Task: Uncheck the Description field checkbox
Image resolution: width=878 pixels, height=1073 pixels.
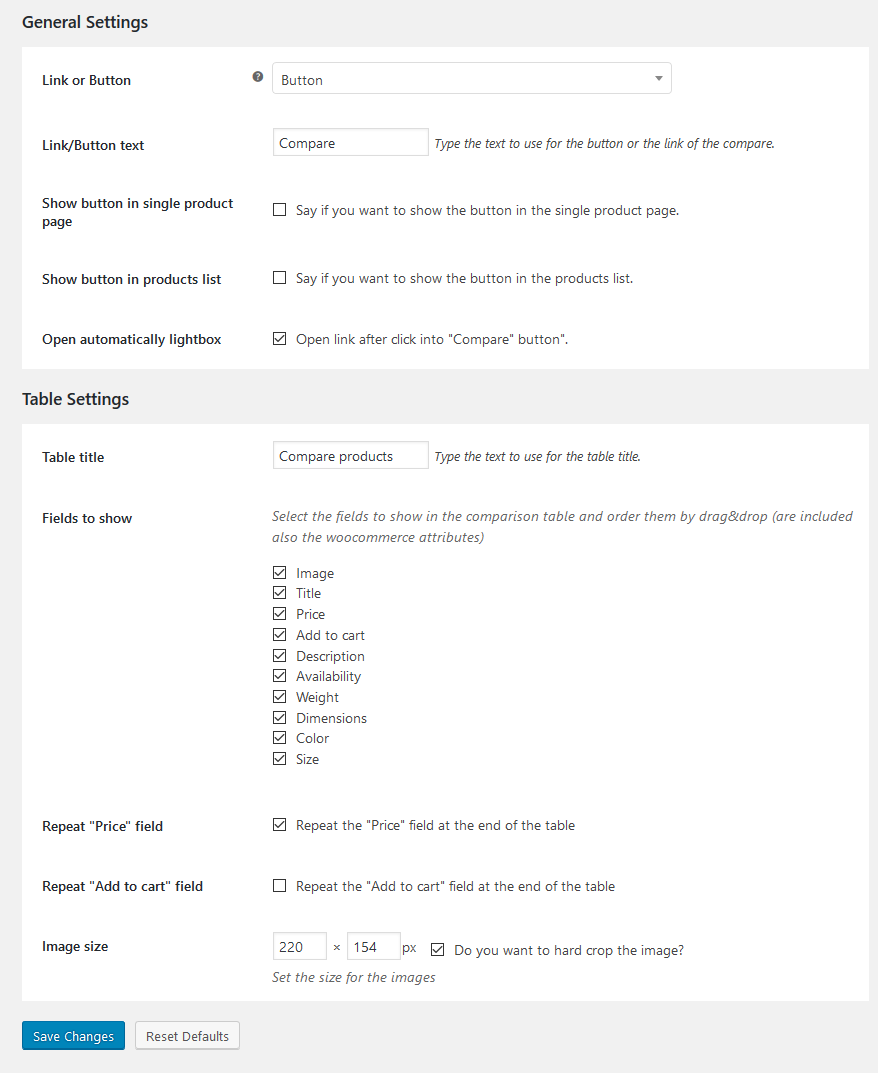Action: click(x=280, y=656)
